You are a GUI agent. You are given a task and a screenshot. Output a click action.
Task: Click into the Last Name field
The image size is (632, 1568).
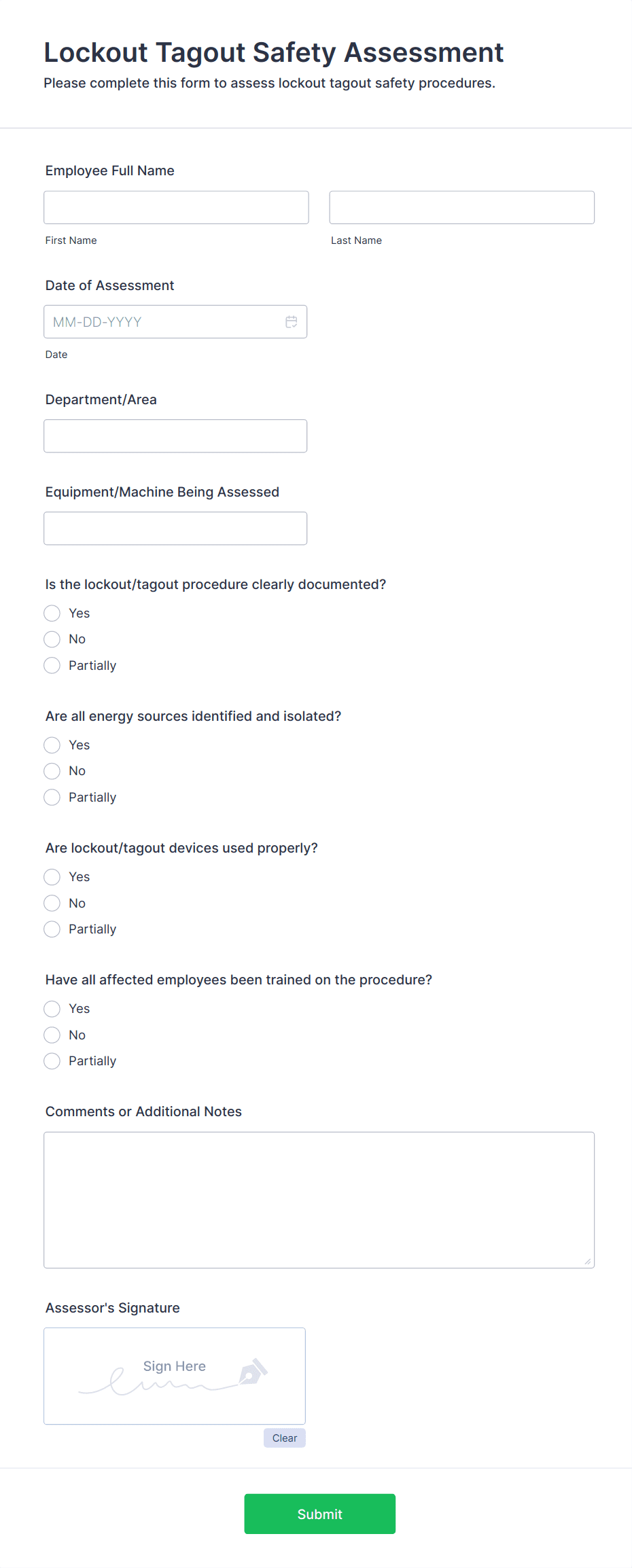click(x=461, y=207)
